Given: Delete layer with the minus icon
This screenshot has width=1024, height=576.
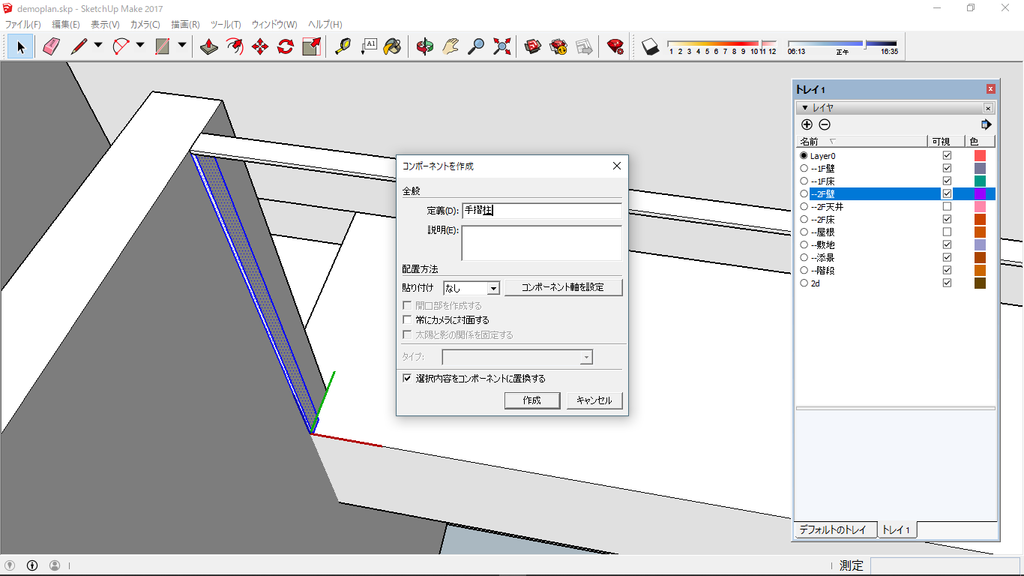Looking at the screenshot, I should pos(825,125).
